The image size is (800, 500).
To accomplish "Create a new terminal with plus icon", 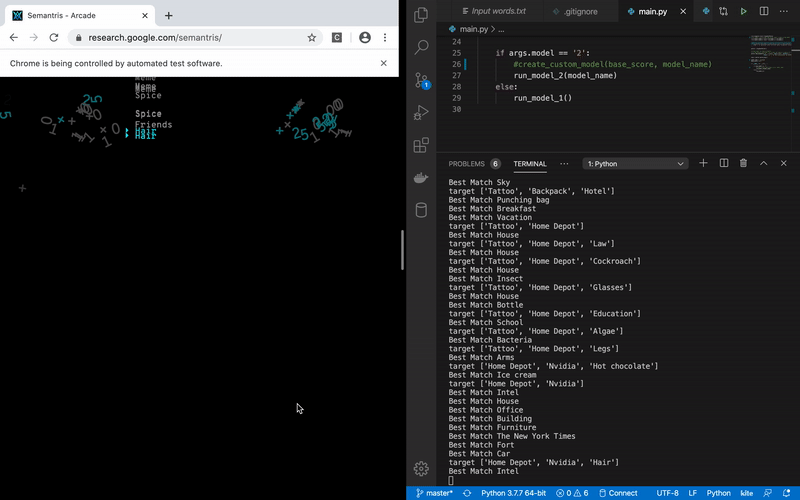I will coord(703,163).
